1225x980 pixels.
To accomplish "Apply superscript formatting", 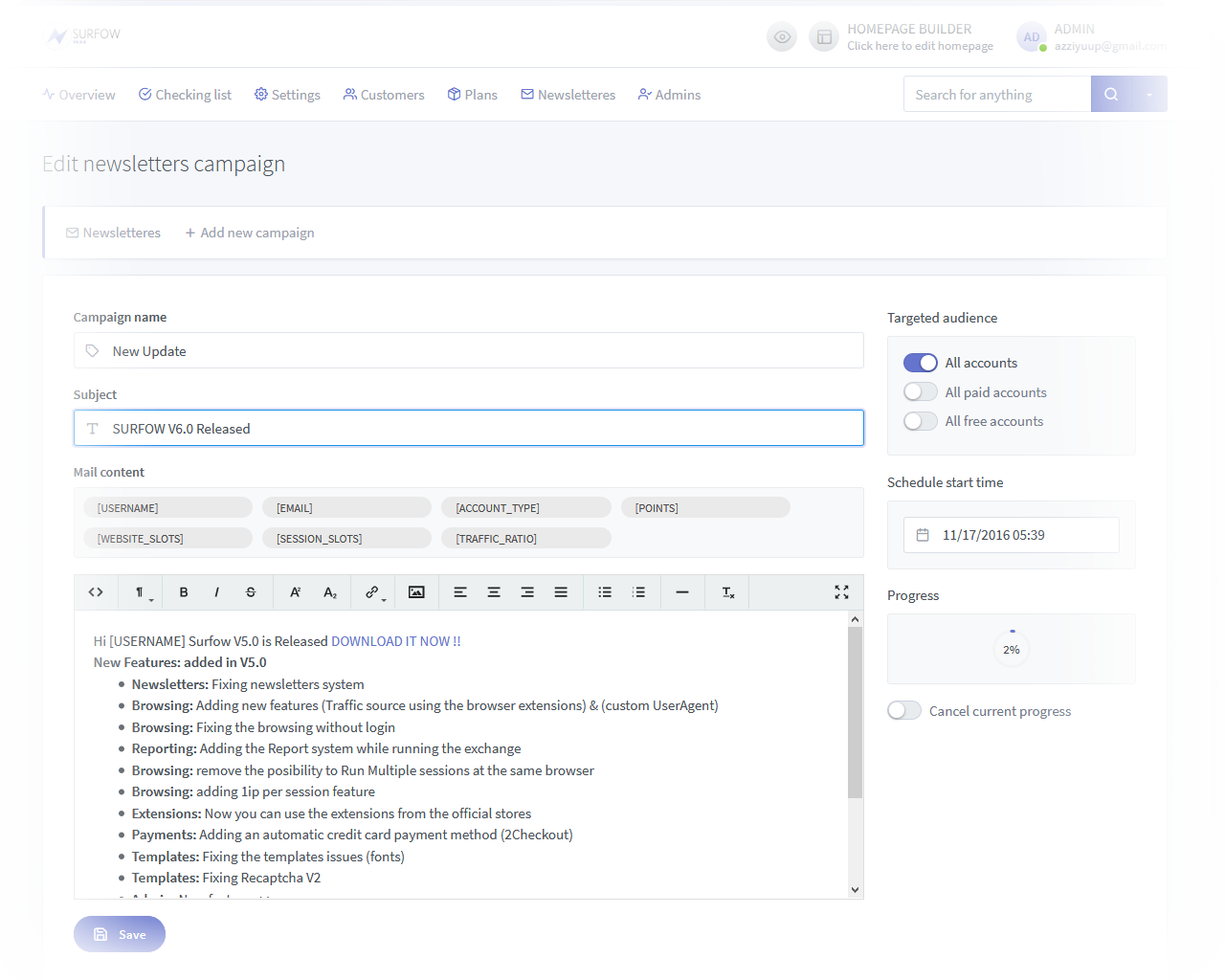I will pos(296,592).
